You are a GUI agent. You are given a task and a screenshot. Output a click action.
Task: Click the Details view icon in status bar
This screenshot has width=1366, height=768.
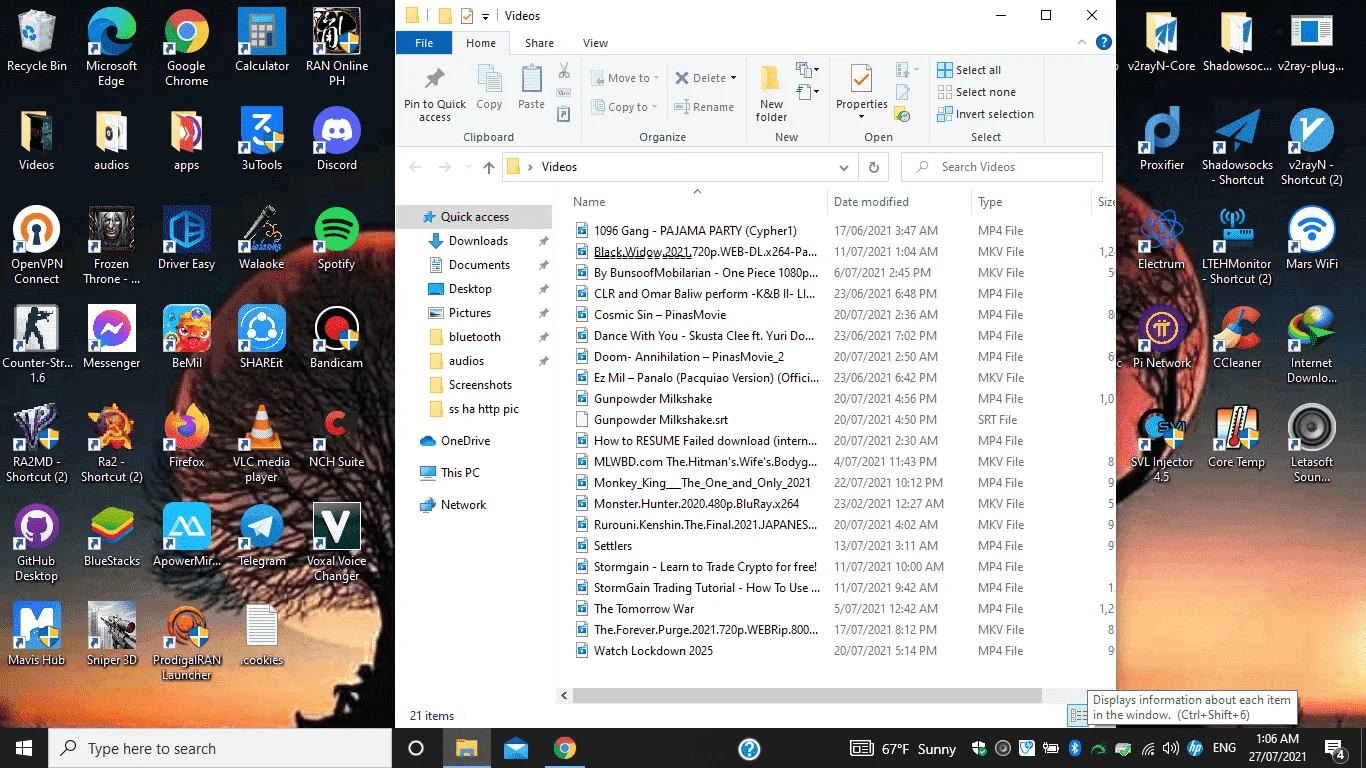click(x=1077, y=715)
